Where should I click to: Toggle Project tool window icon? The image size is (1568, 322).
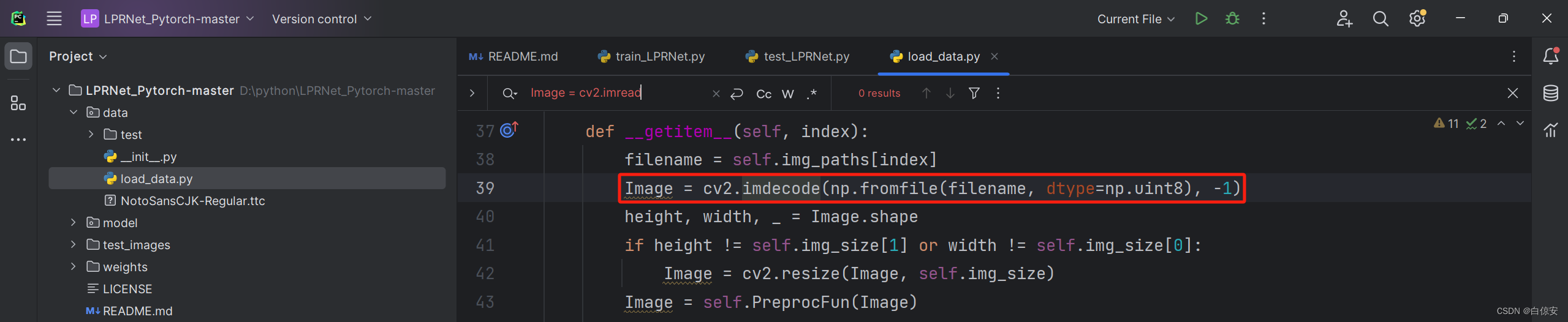[x=18, y=56]
